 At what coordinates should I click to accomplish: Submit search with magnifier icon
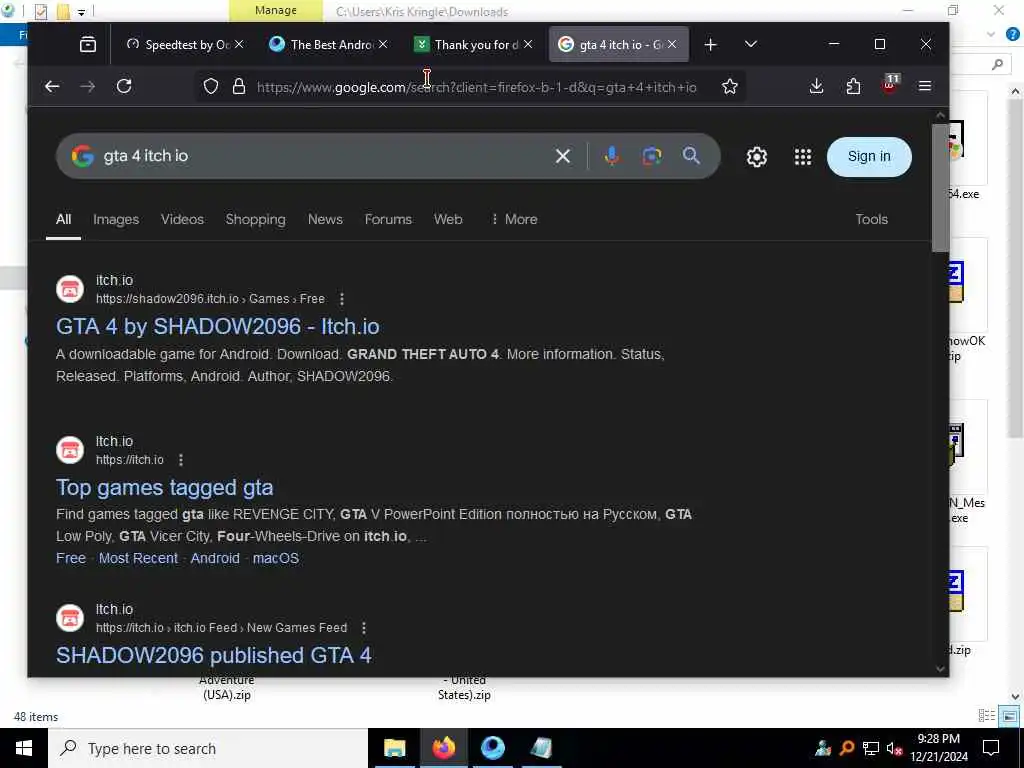691,155
